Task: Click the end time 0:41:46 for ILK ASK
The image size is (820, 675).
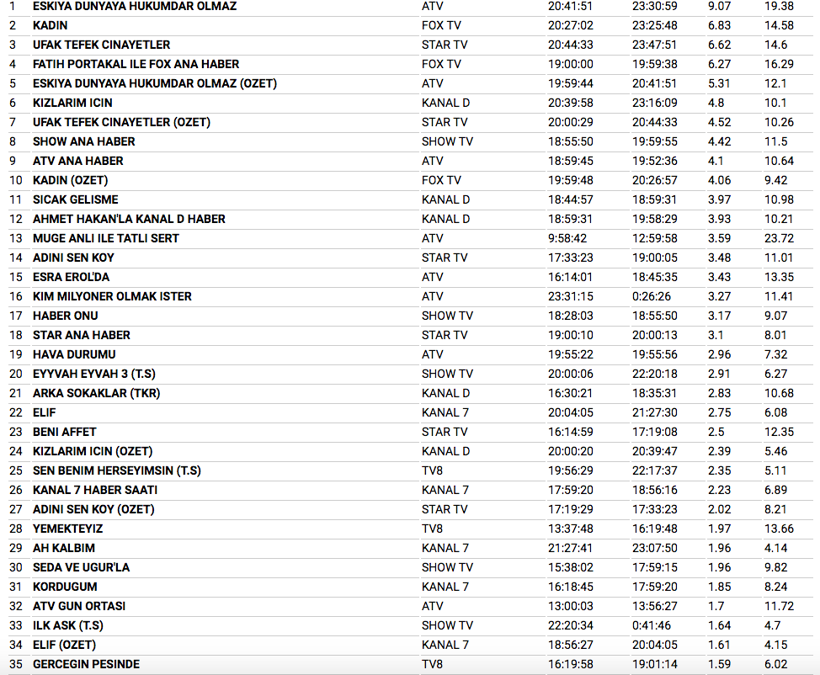Action: (x=651, y=626)
